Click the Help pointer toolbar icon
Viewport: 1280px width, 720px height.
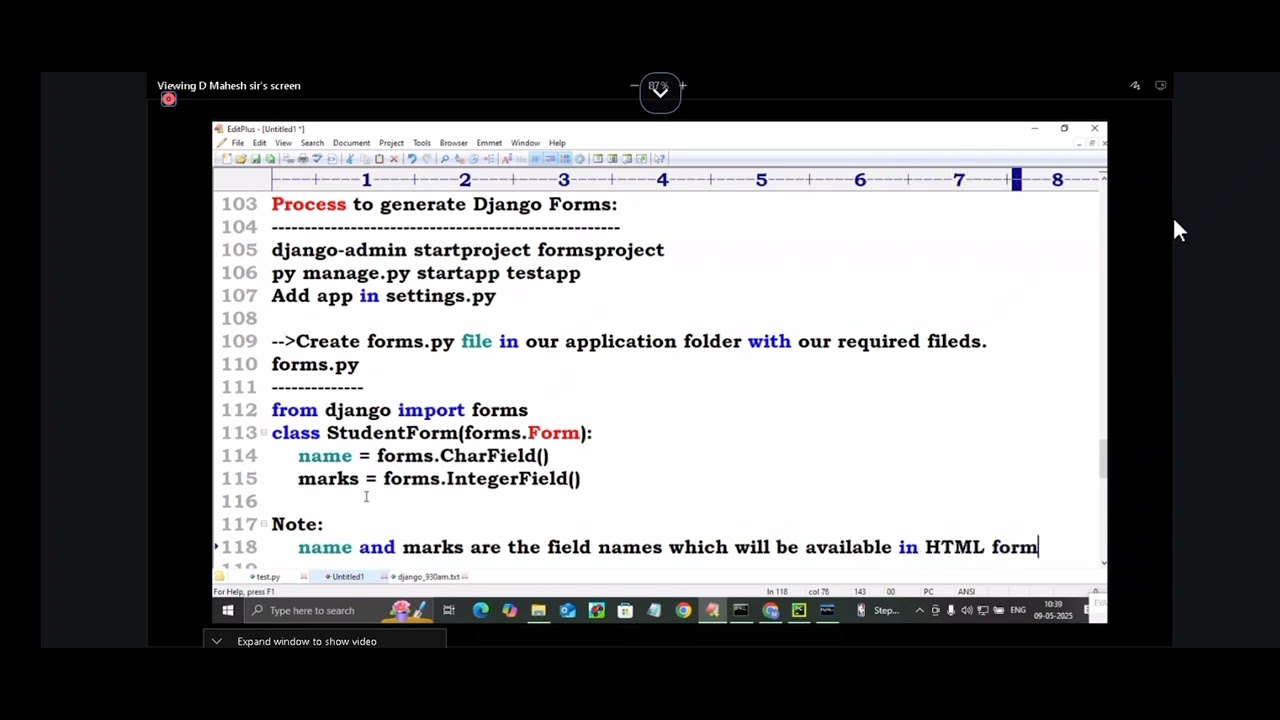coord(657,159)
